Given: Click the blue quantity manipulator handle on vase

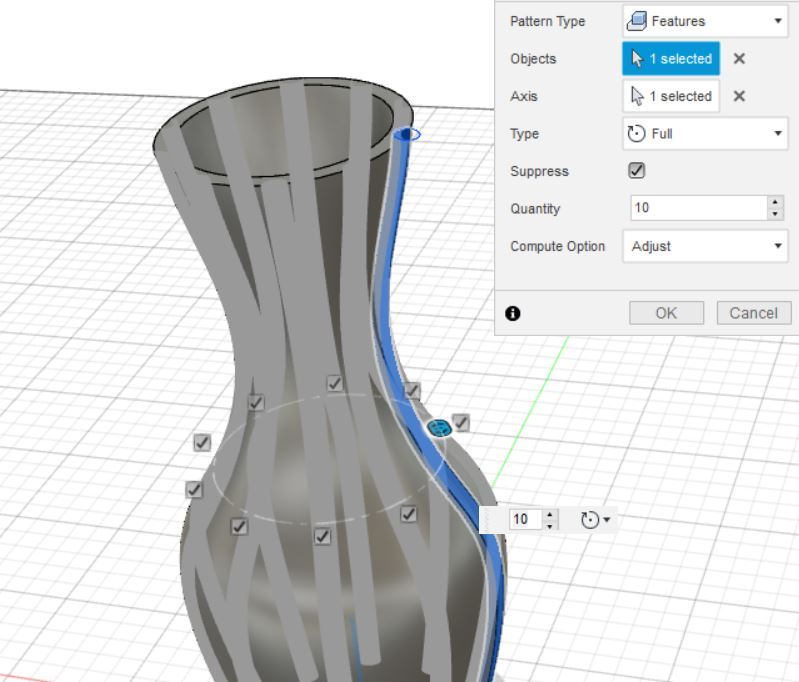Looking at the screenshot, I should 439,428.
